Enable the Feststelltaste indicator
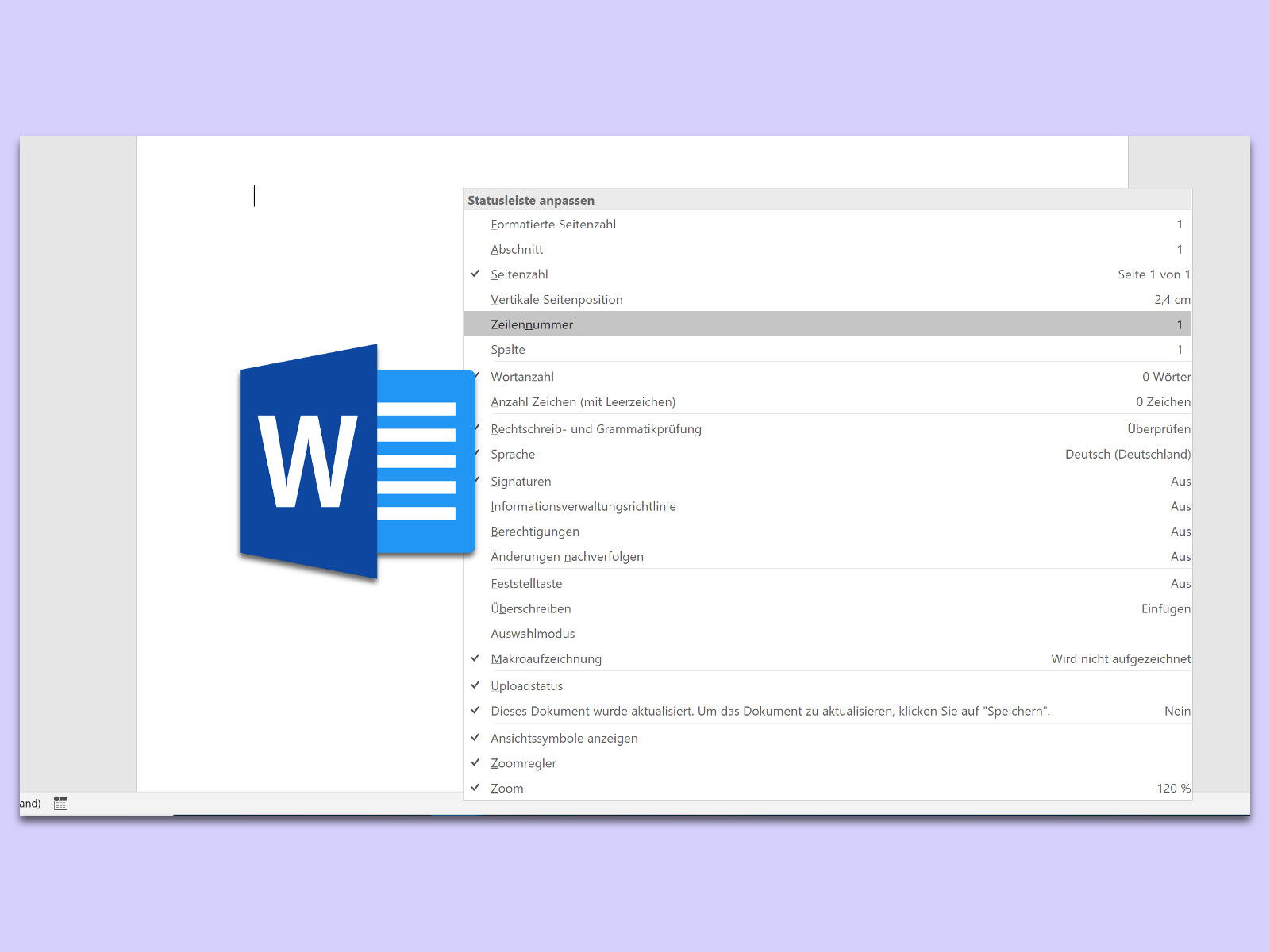Viewport: 1270px width, 952px height. (827, 584)
